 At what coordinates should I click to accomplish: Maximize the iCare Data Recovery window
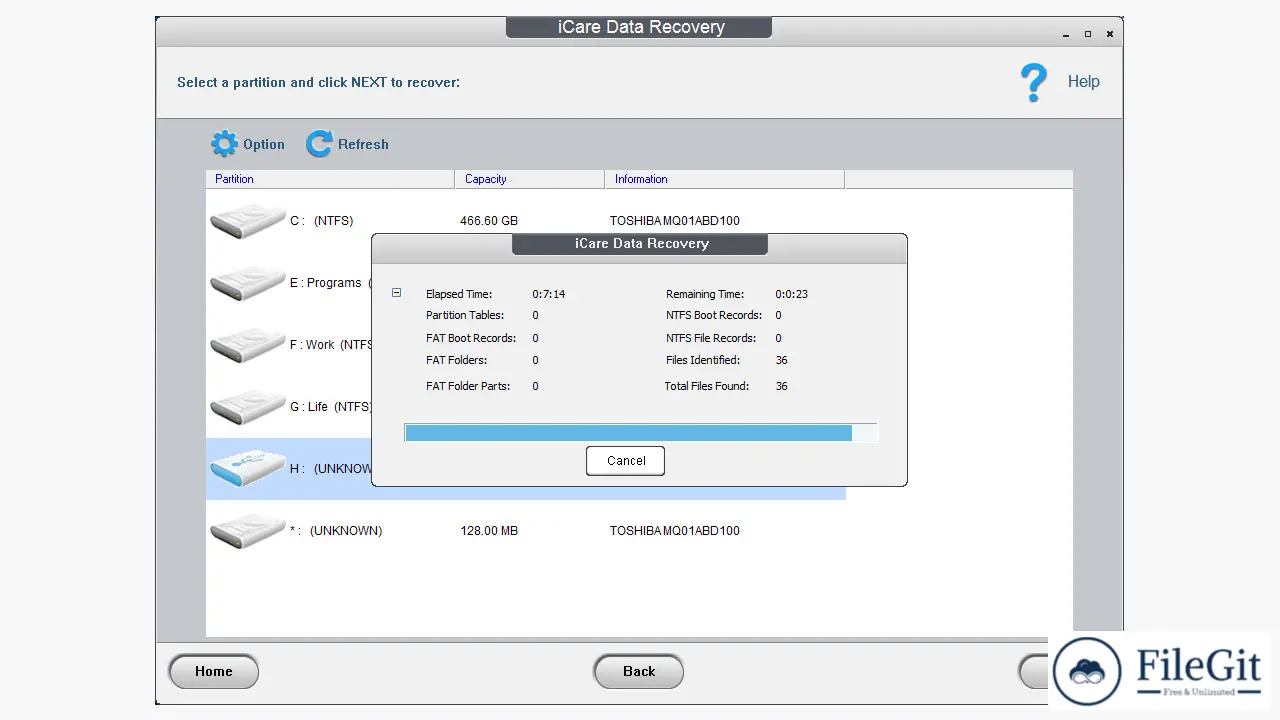1088,34
